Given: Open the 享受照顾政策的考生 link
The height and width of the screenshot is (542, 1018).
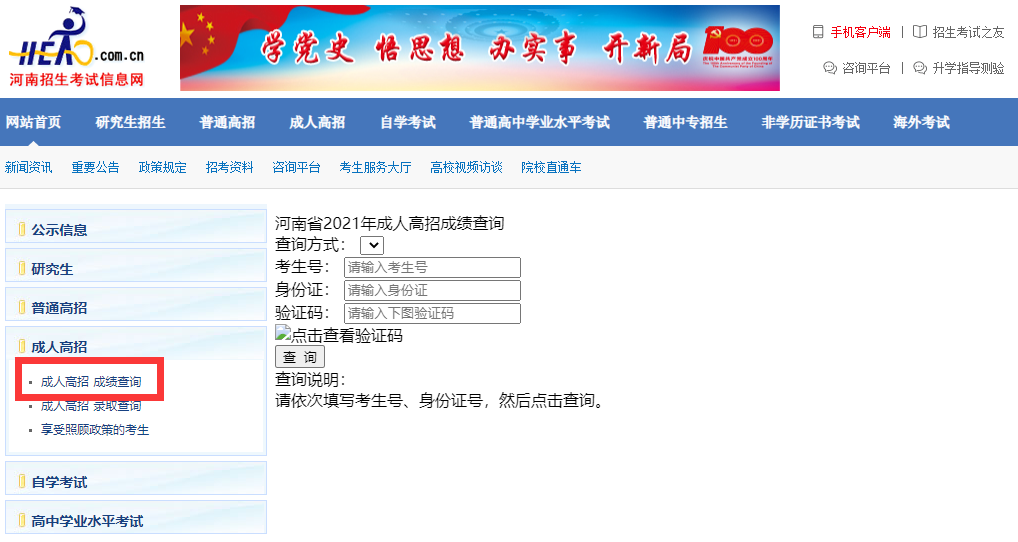Looking at the screenshot, I should tap(95, 430).
